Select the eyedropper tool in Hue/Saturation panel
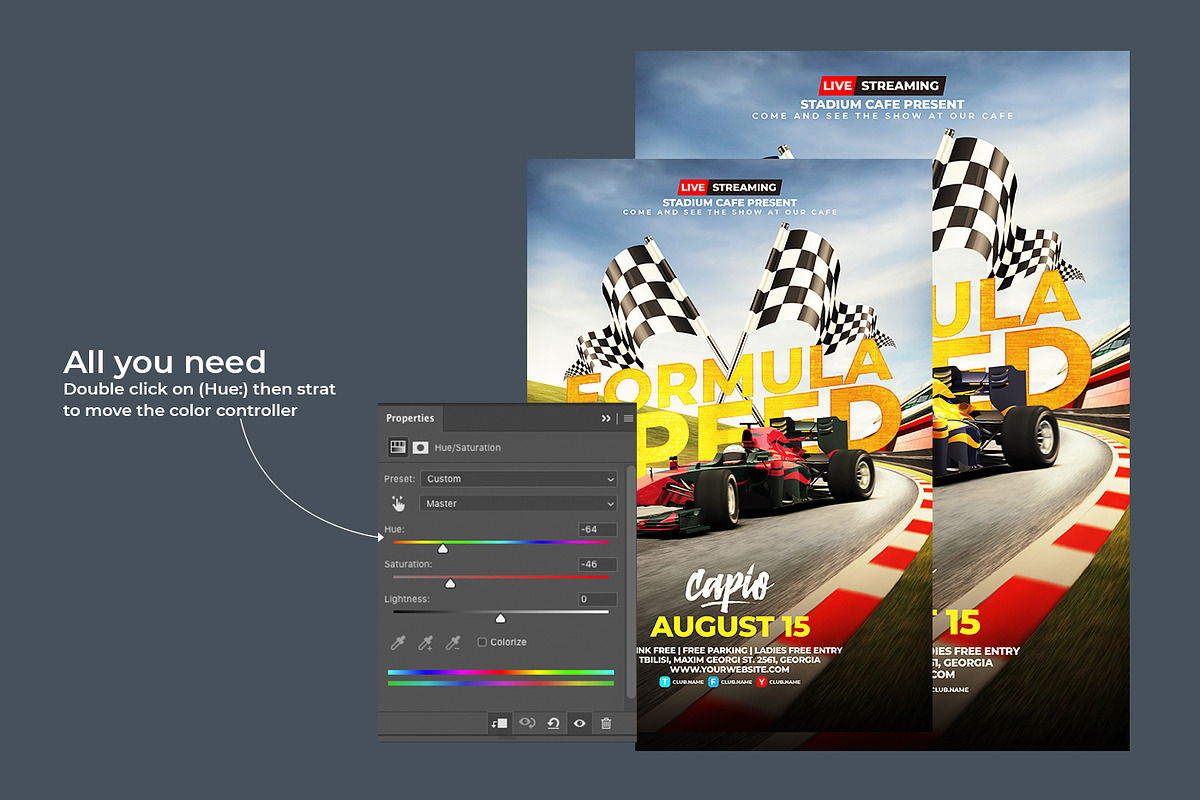Viewport: 1200px width, 800px height. pos(398,643)
